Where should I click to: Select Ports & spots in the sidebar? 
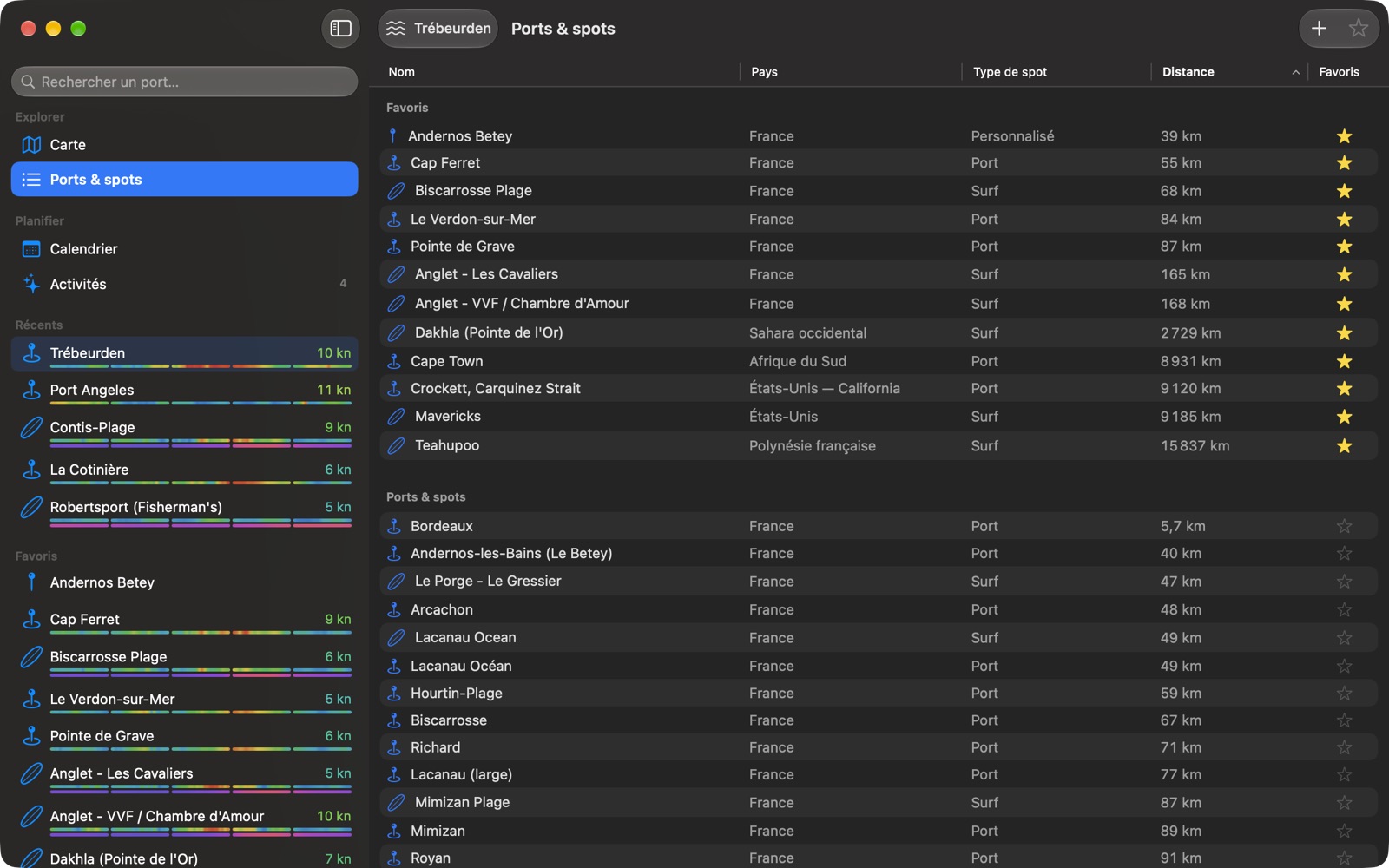click(184, 180)
